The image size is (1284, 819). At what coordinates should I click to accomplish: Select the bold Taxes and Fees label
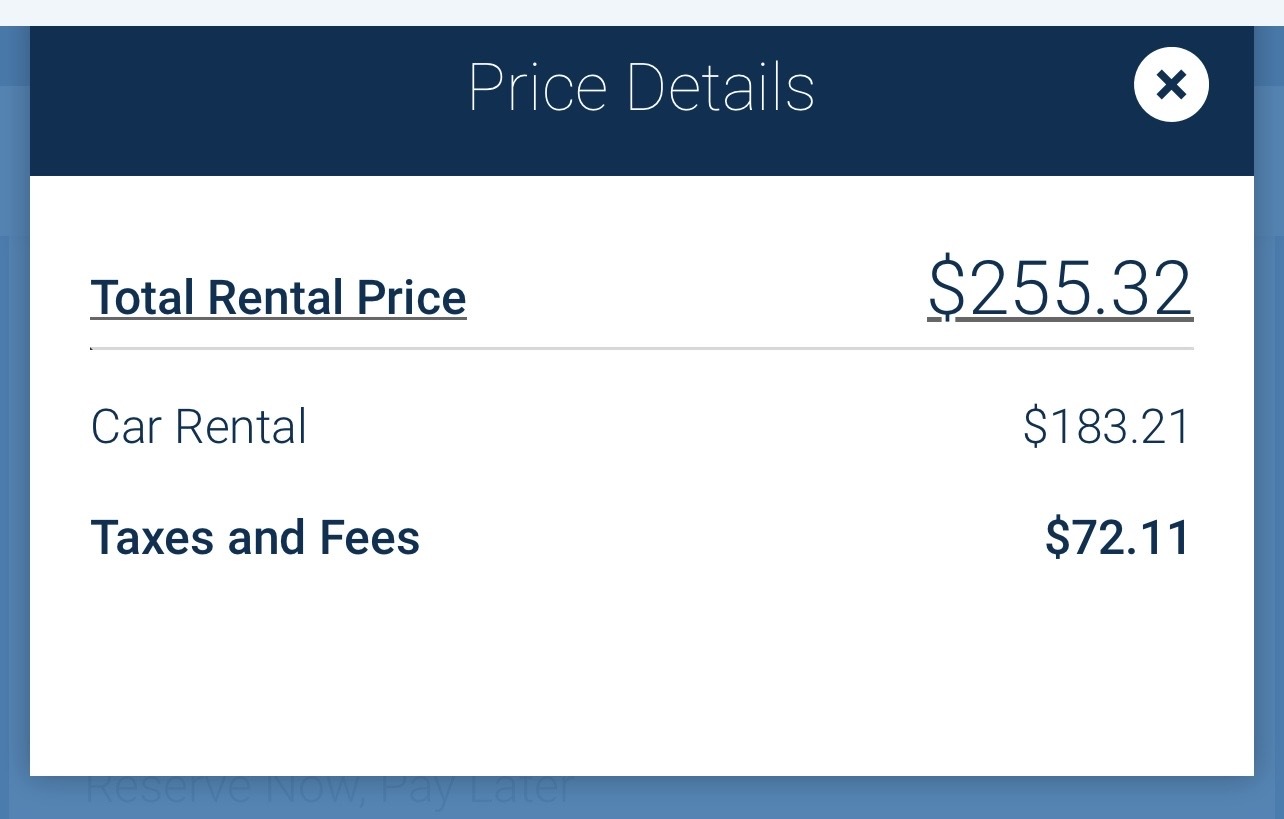[x=255, y=538]
